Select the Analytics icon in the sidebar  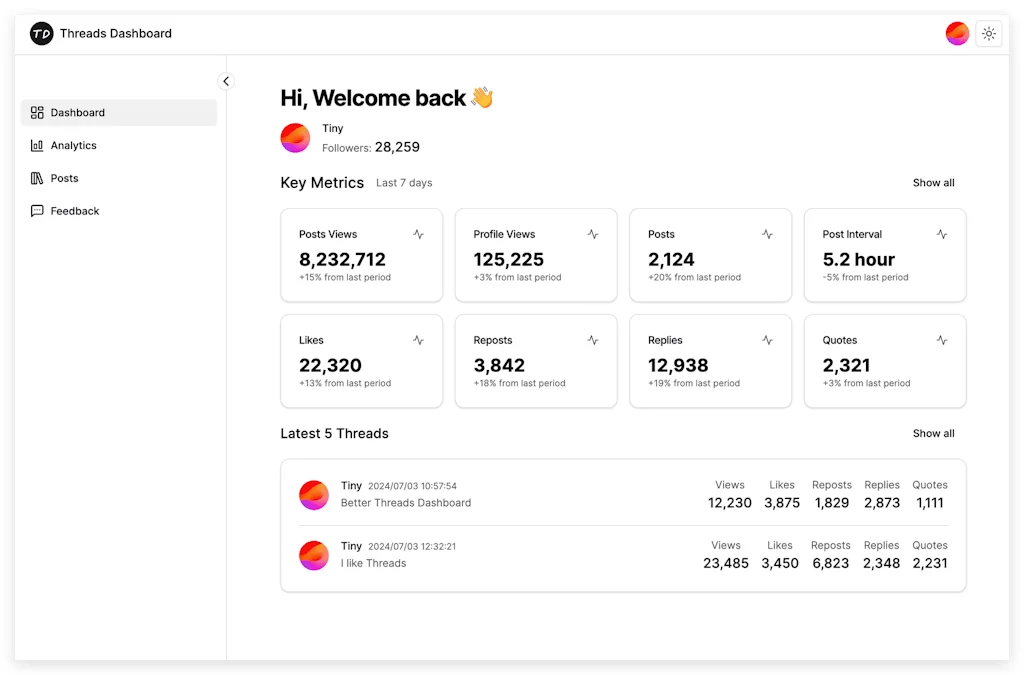click(x=38, y=145)
